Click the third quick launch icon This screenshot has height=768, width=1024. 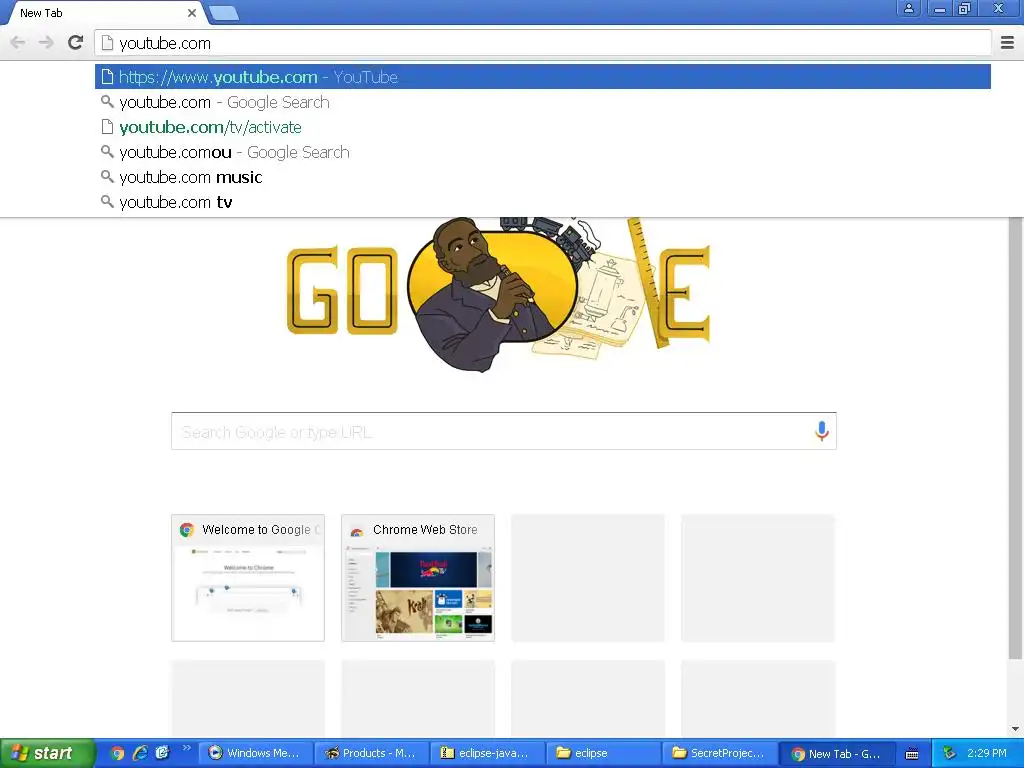(162, 753)
